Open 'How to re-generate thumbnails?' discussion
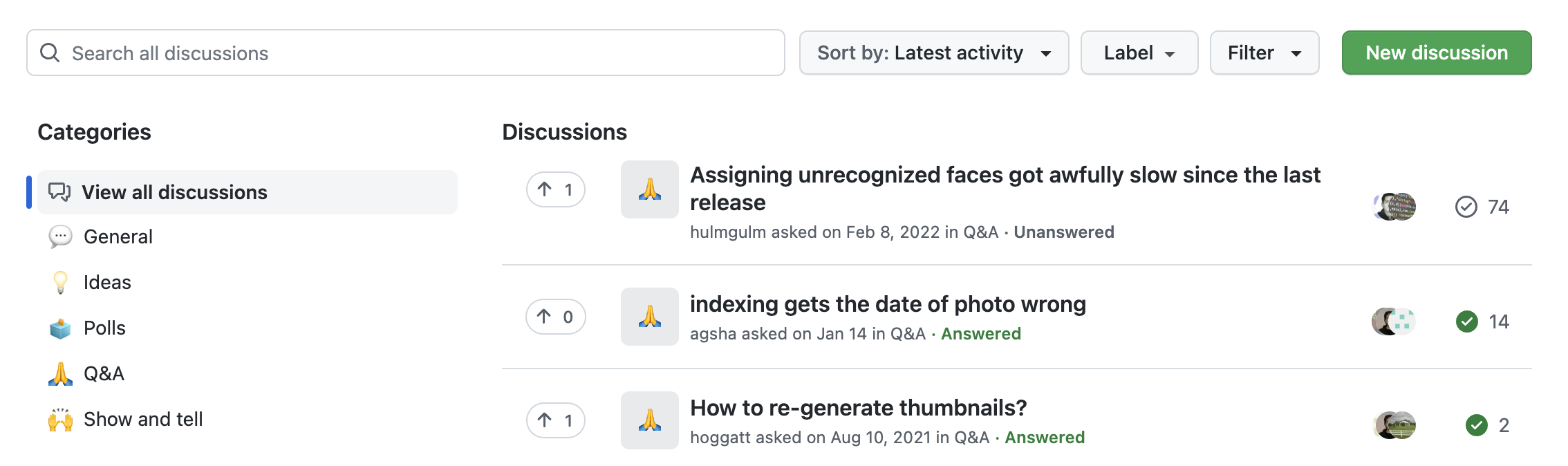Viewport: 1568px width, 466px height. (x=858, y=408)
